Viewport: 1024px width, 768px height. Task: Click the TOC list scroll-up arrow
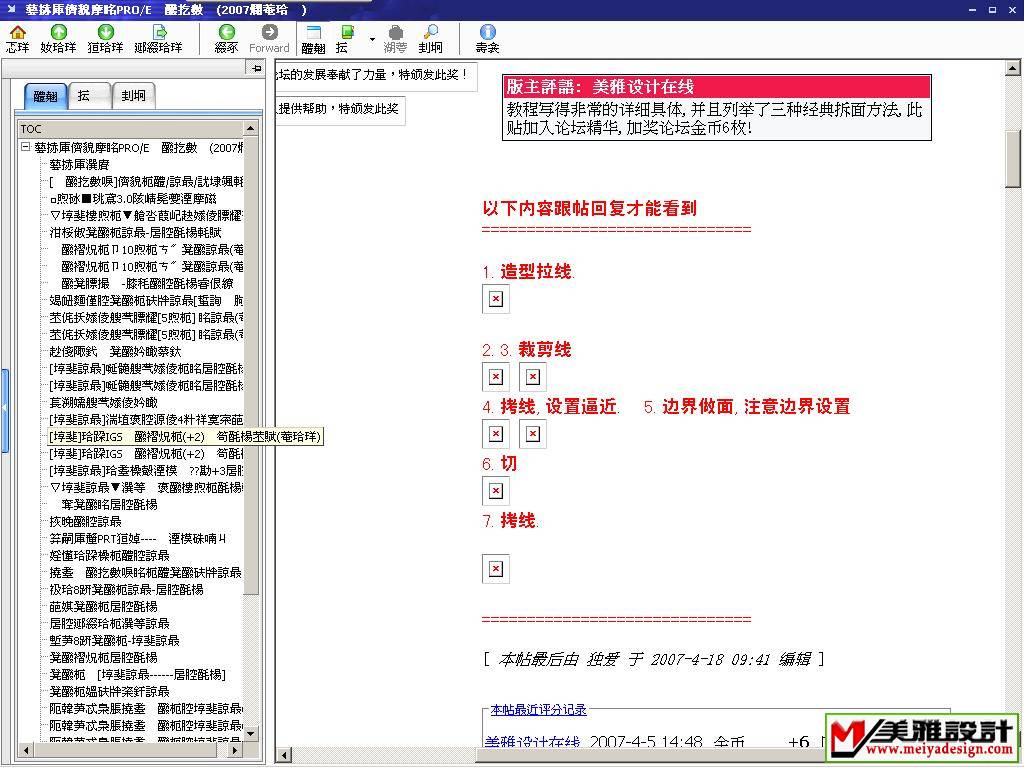point(251,129)
